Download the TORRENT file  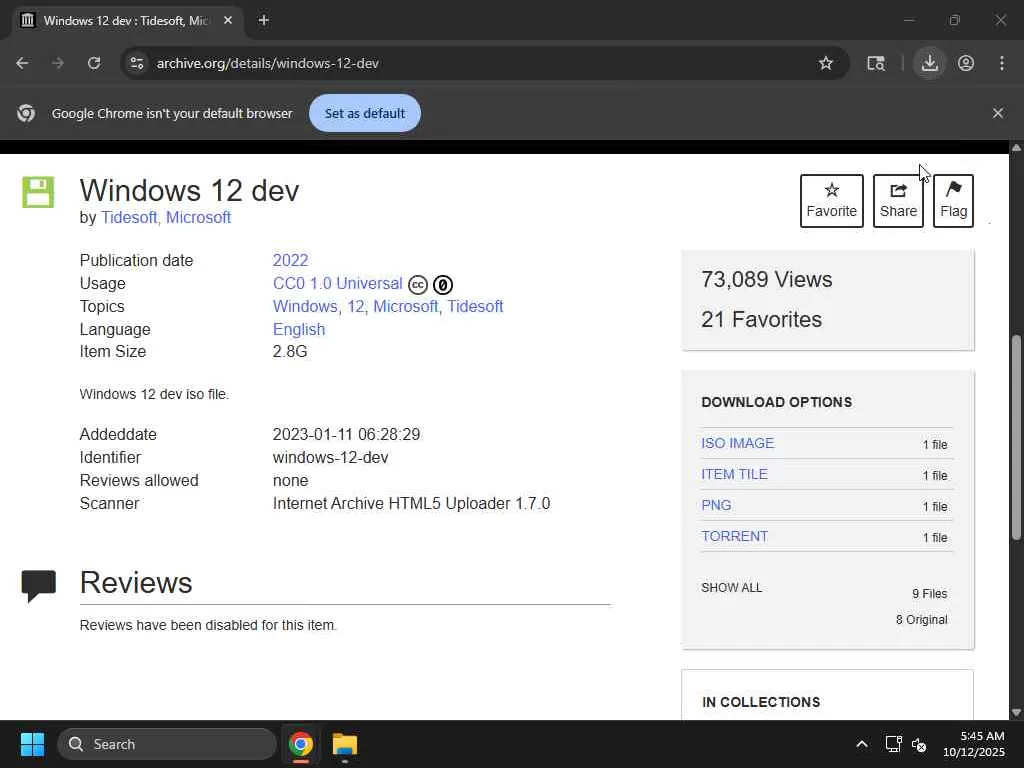coord(735,536)
